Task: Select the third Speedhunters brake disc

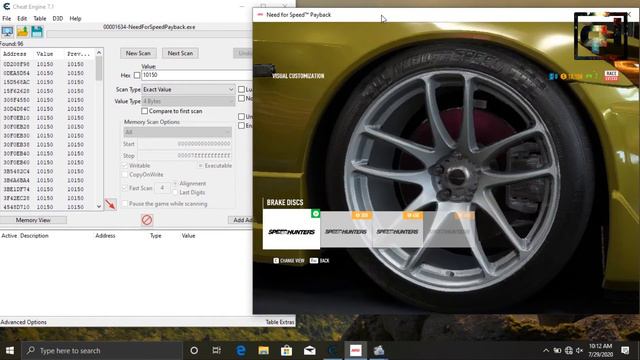Action: tap(398, 230)
